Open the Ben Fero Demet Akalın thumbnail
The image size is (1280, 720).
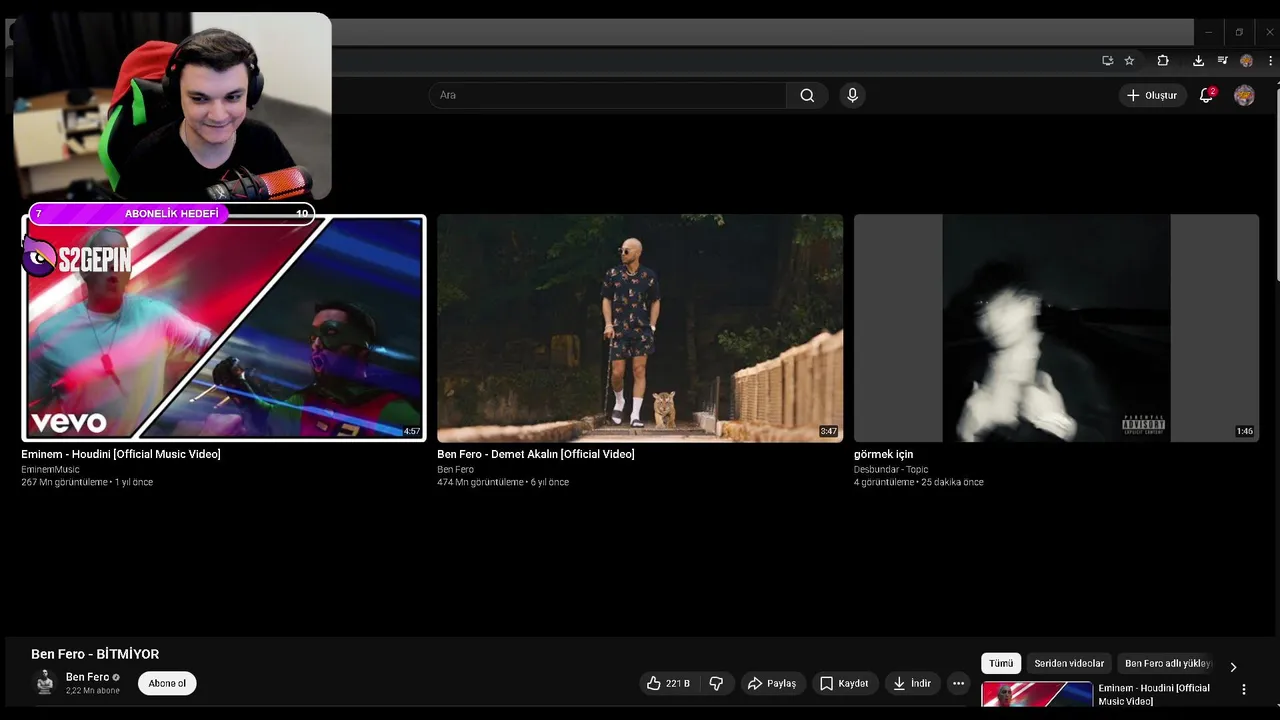pos(640,328)
